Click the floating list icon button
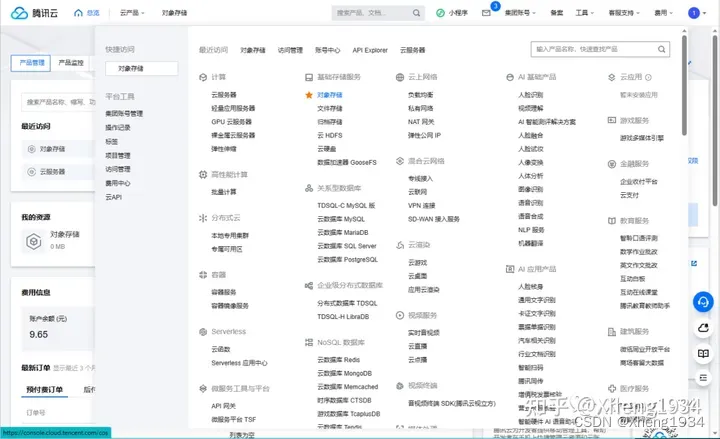The height and width of the screenshot is (439, 720). pyautogui.click(x=703, y=378)
